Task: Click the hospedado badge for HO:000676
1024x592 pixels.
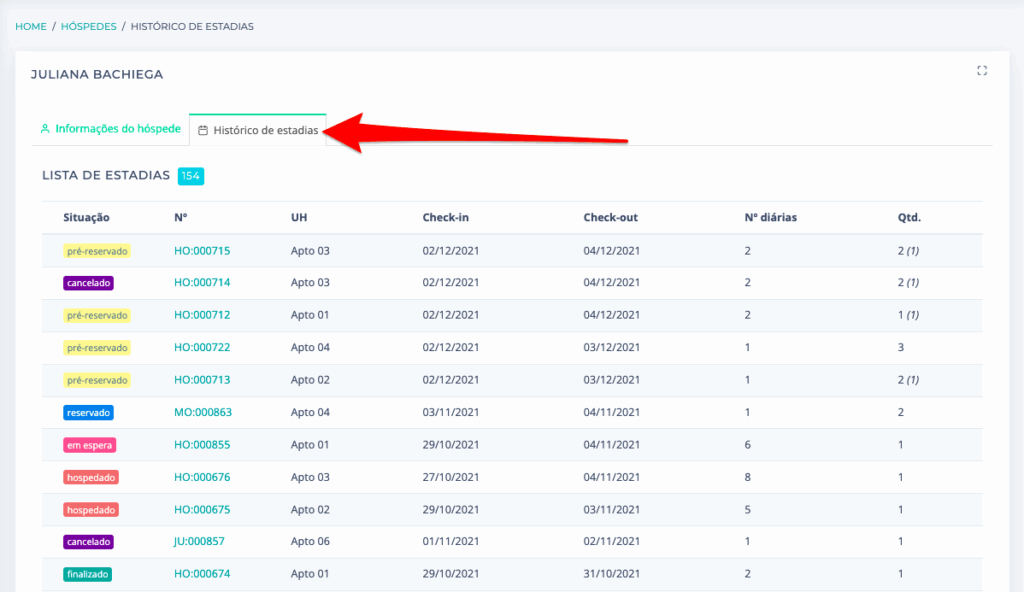Action: (91, 478)
